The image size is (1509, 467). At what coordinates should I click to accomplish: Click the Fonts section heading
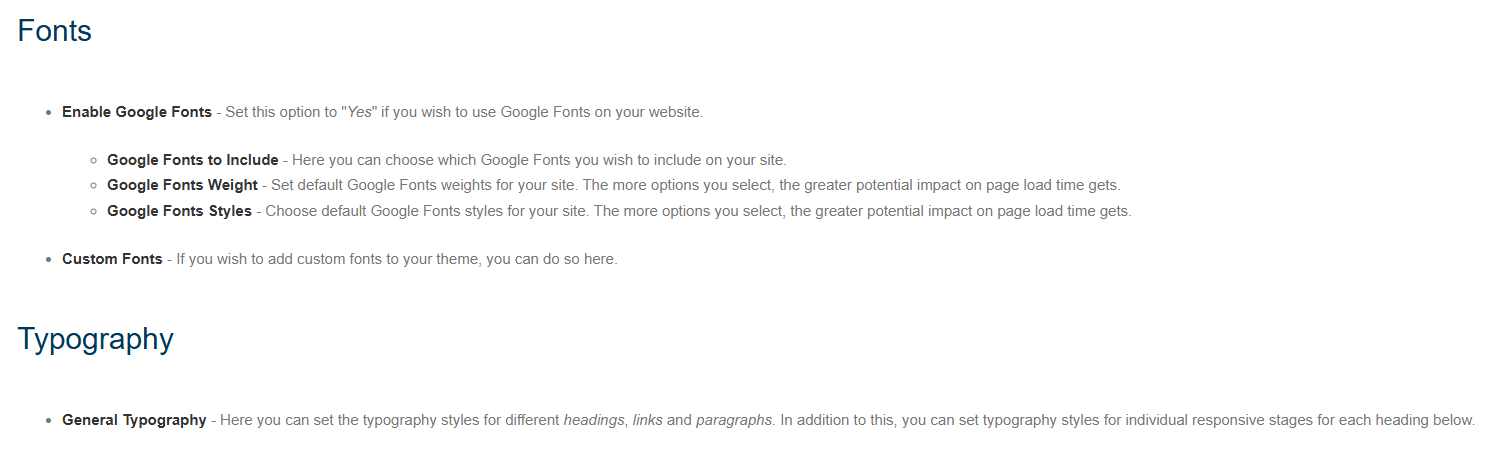click(55, 31)
